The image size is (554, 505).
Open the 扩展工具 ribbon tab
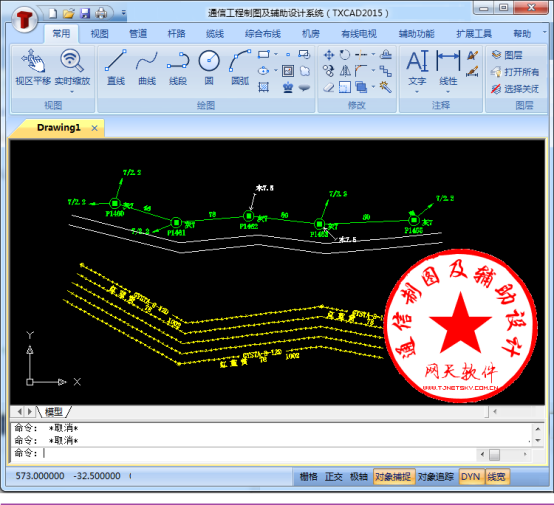(474, 34)
